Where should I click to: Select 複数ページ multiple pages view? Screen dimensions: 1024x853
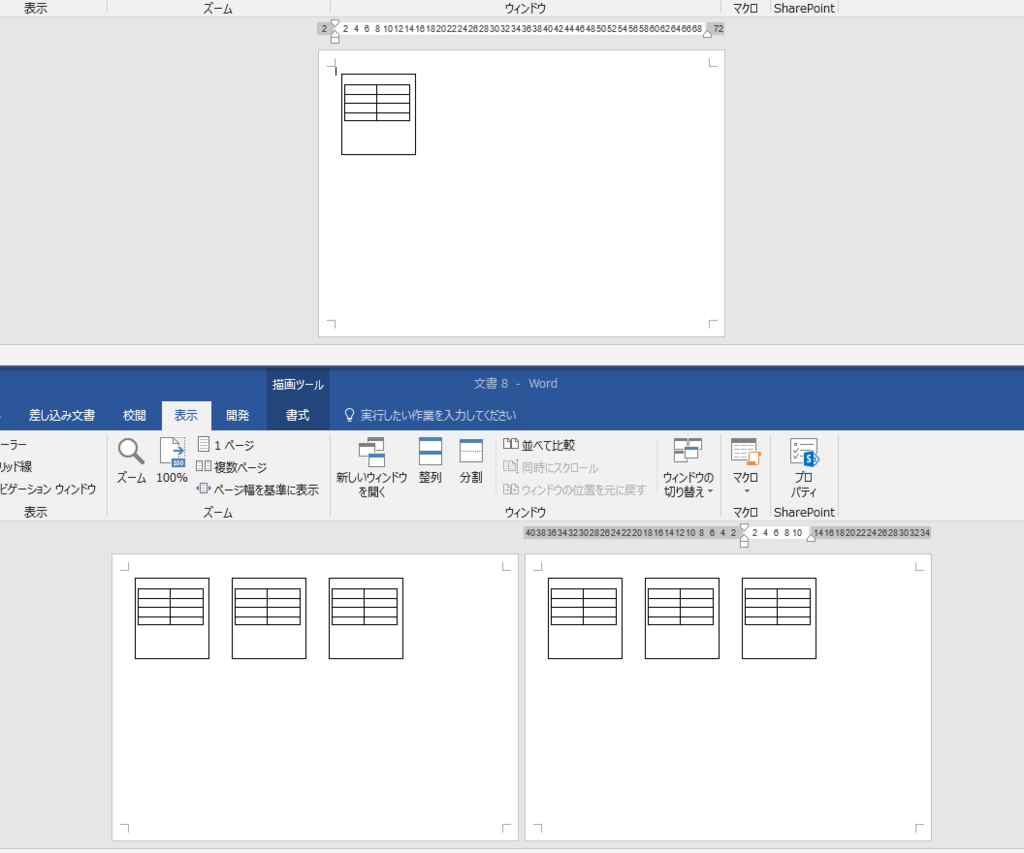pos(232,467)
